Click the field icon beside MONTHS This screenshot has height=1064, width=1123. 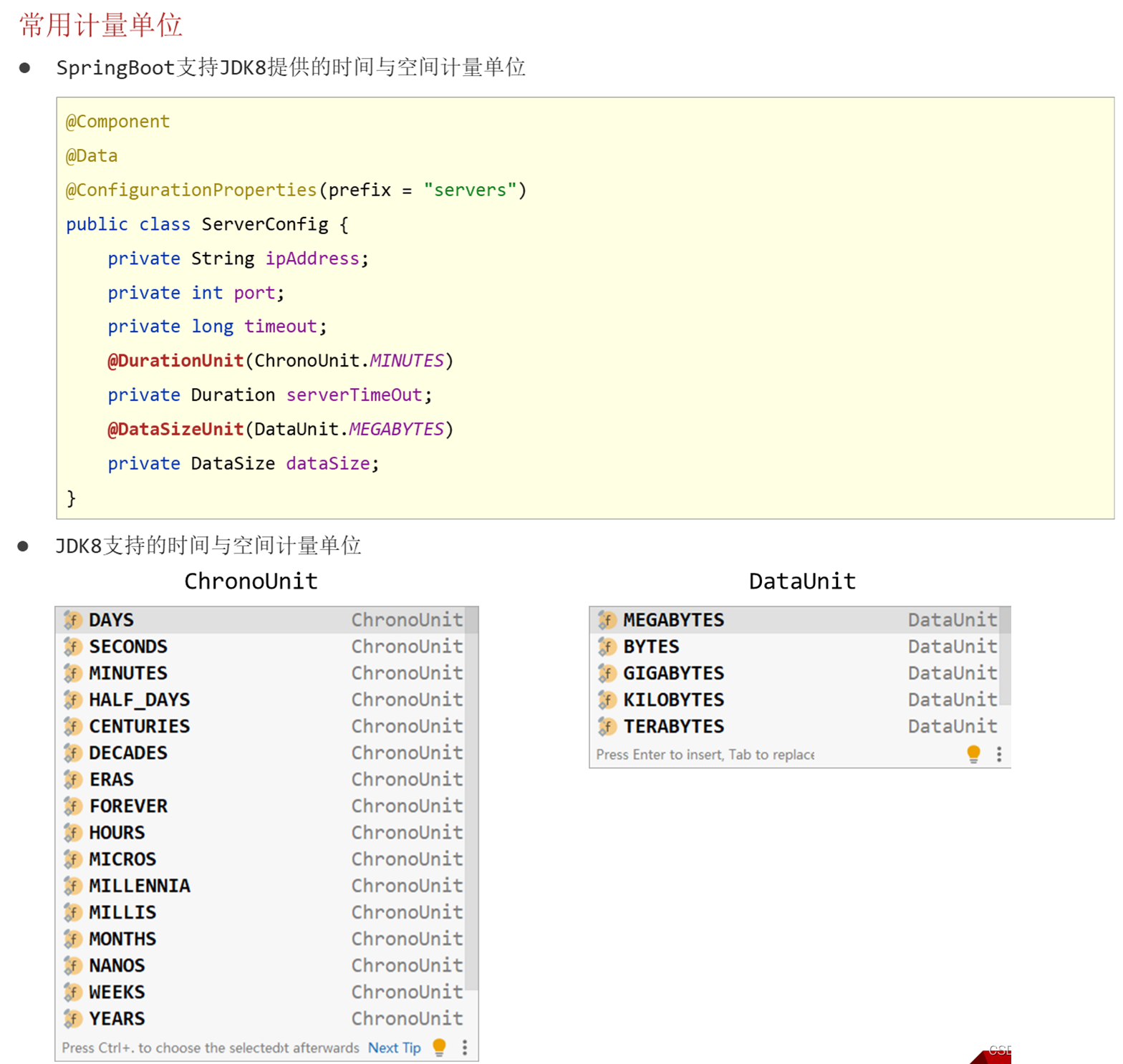tap(72, 938)
